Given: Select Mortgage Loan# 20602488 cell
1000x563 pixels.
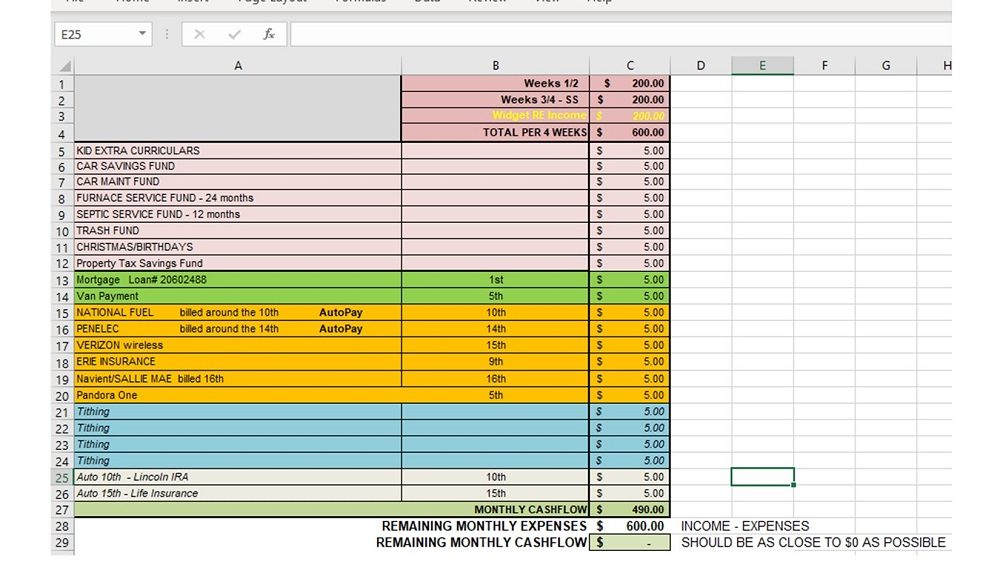Looking at the screenshot, I should point(238,280).
